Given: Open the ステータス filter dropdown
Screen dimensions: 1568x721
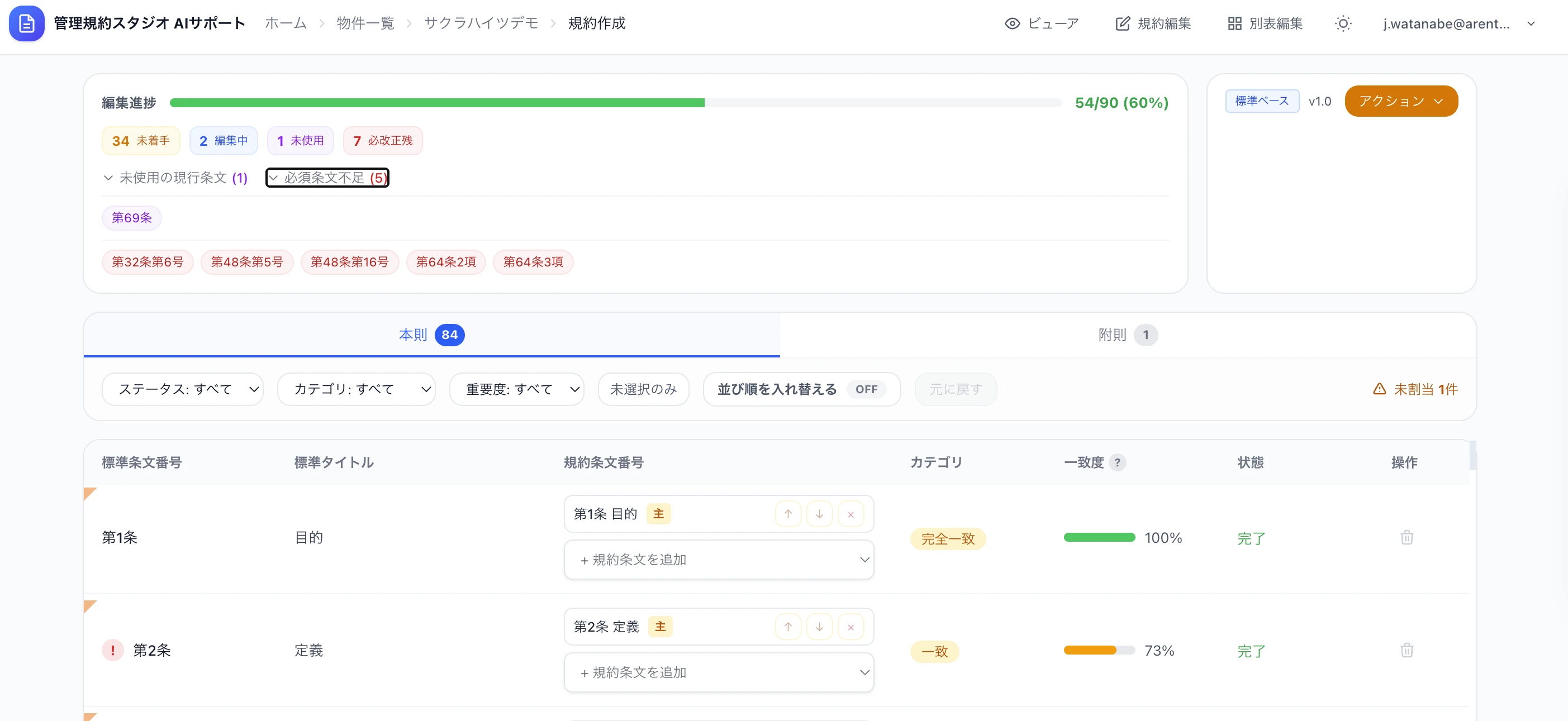Looking at the screenshot, I should (183, 389).
